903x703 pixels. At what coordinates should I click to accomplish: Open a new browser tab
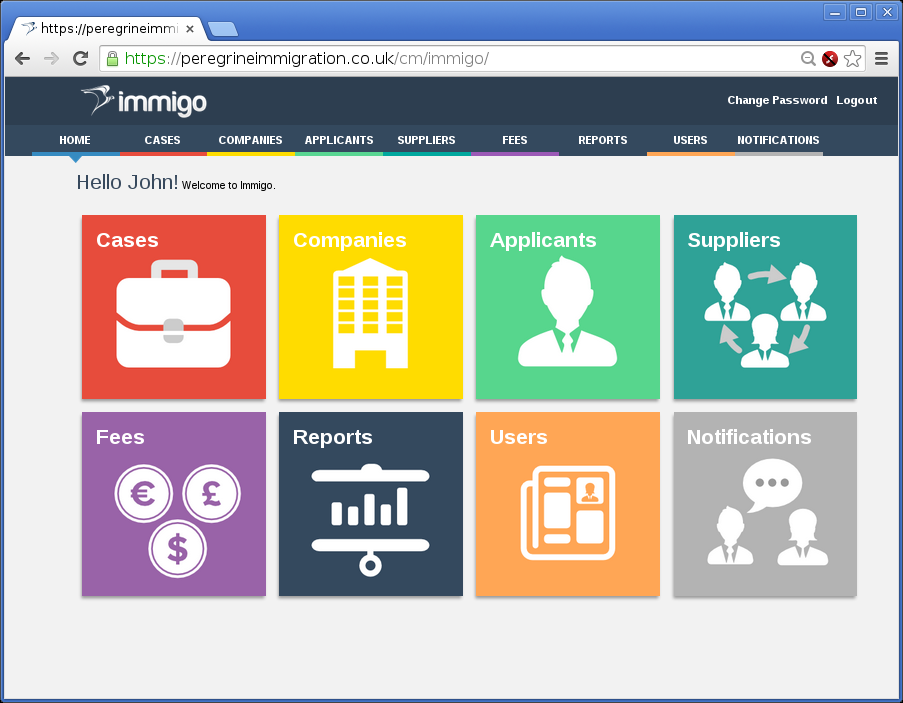[x=222, y=29]
